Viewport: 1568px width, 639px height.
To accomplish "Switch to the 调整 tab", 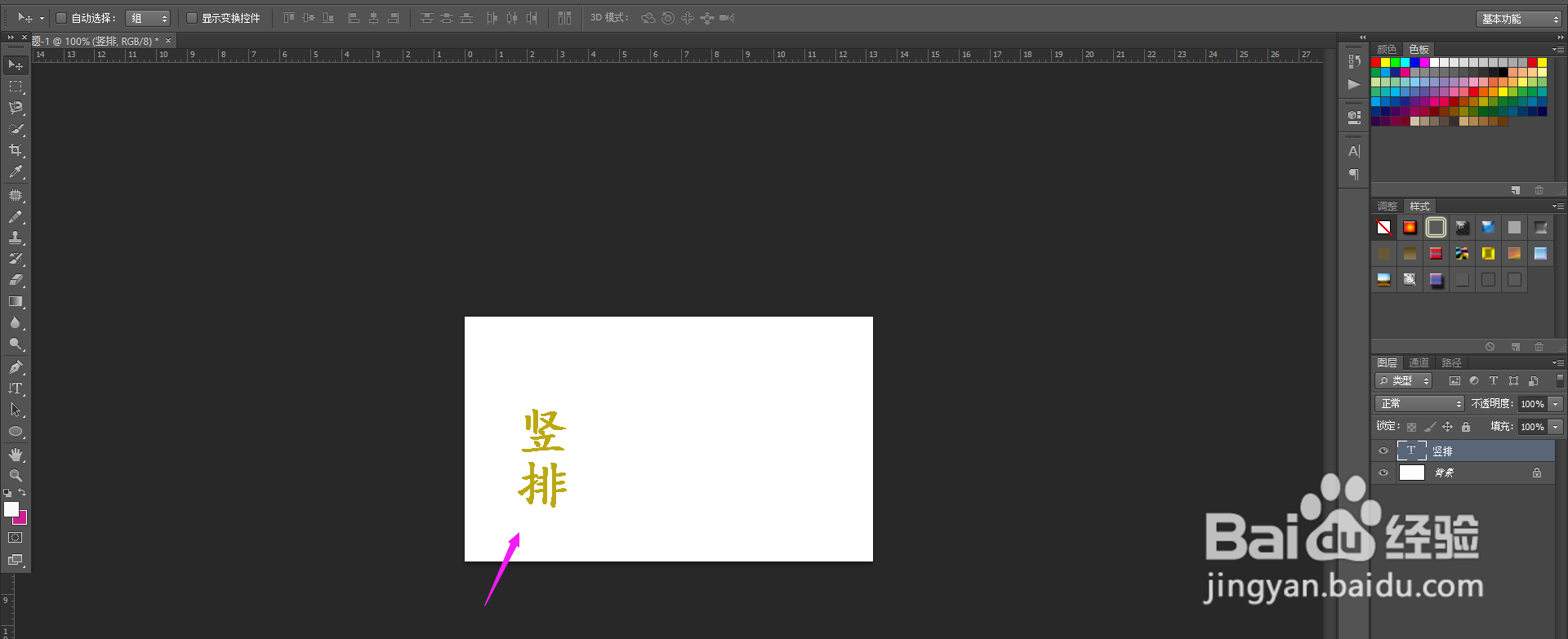I will point(1387,206).
